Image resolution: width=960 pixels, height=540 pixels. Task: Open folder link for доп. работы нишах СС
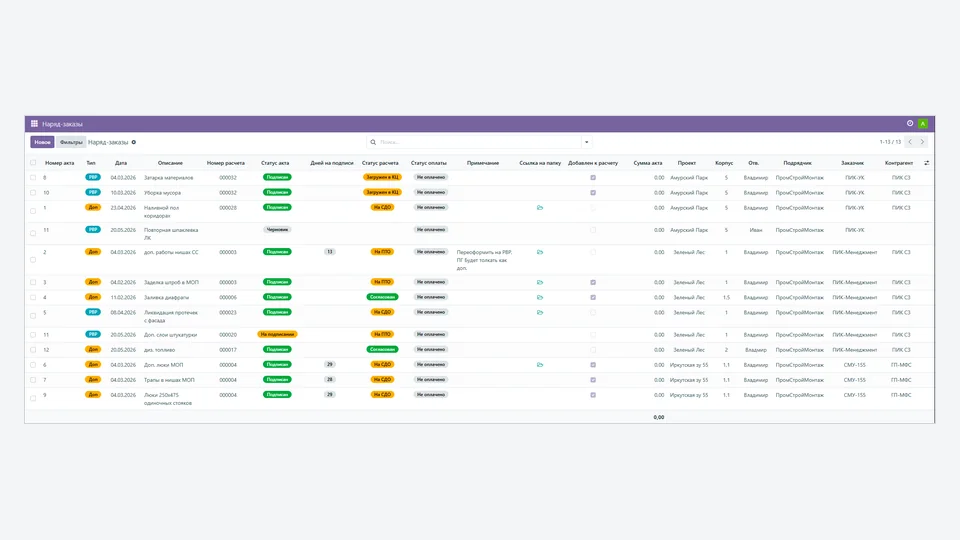pos(540,252)
